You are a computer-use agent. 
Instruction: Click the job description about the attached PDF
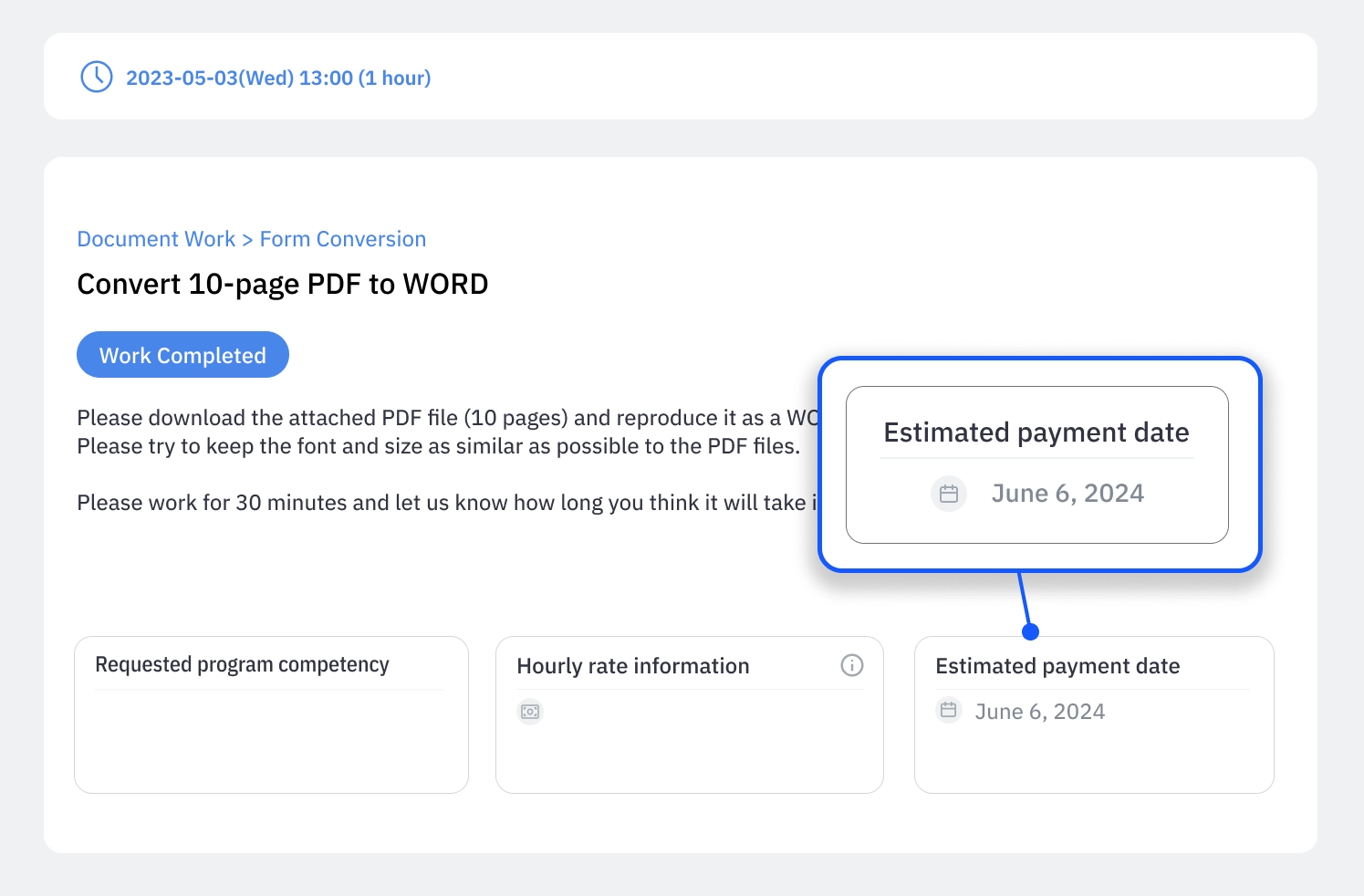447,432
